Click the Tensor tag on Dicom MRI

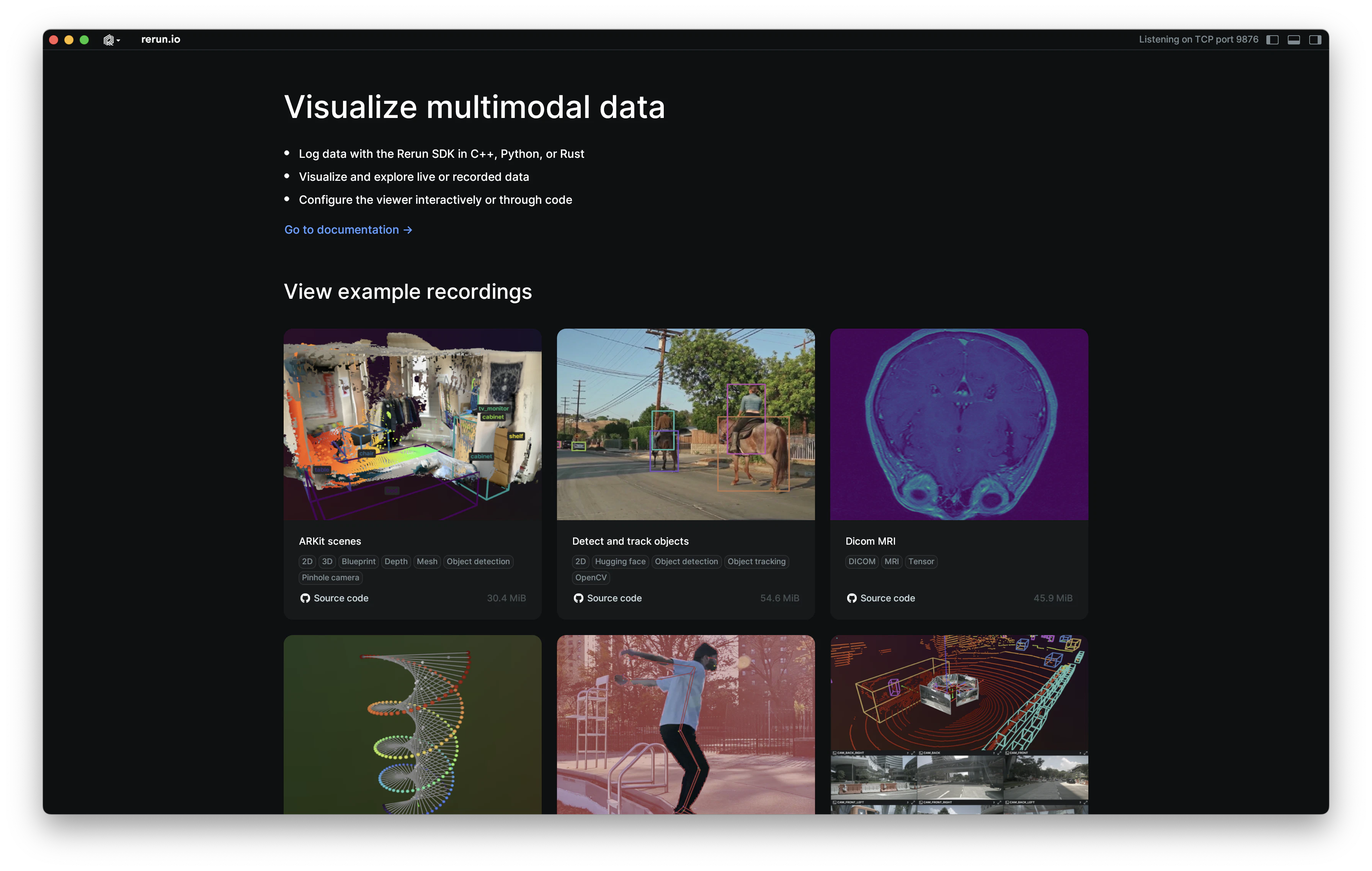[x=921, y=562]
